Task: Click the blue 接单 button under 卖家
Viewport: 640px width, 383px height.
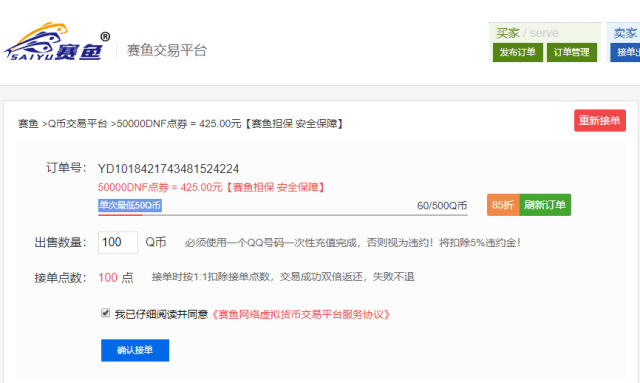Action: point(626,52)
